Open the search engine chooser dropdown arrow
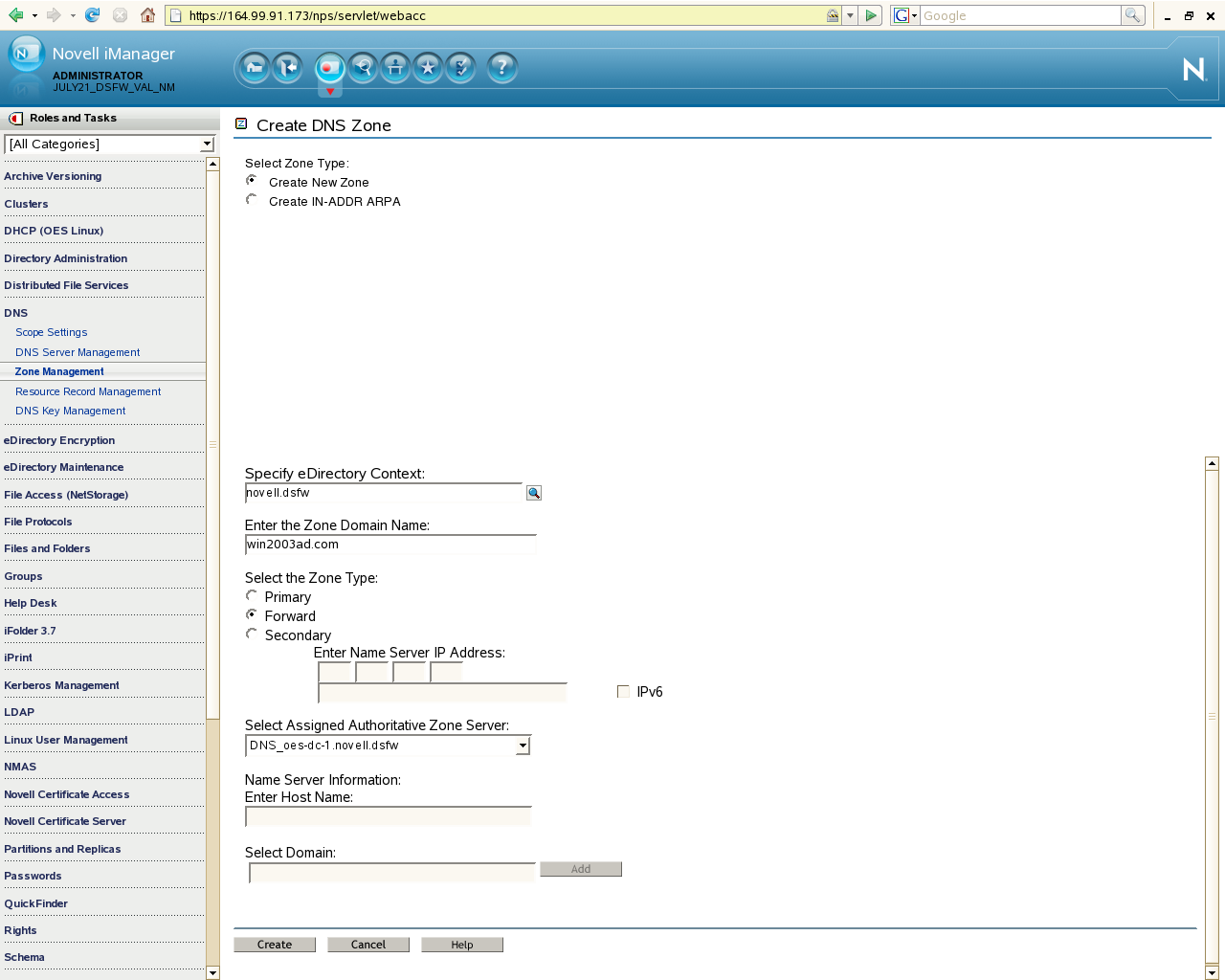This screenshot has height=980, width=1225. [914, 15]
